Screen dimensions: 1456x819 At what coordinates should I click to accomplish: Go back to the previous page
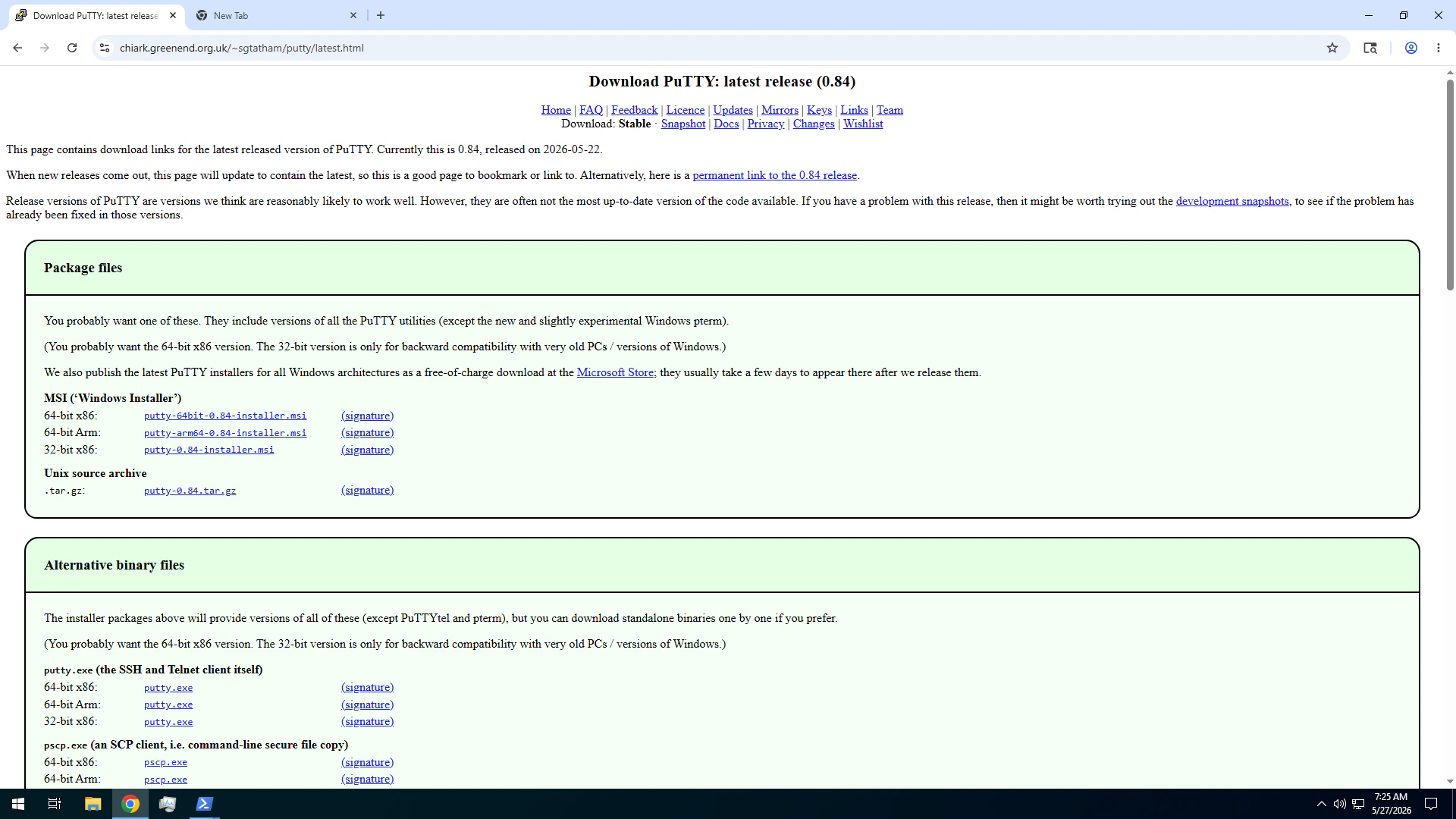17,48
